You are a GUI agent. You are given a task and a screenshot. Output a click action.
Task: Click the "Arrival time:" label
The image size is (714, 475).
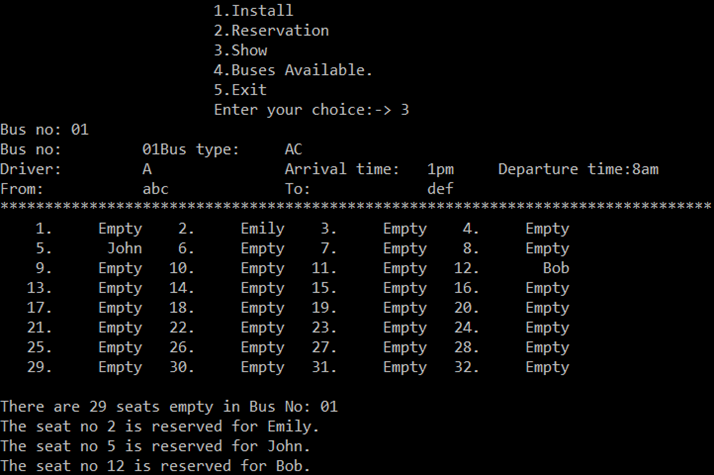(342, 169)
